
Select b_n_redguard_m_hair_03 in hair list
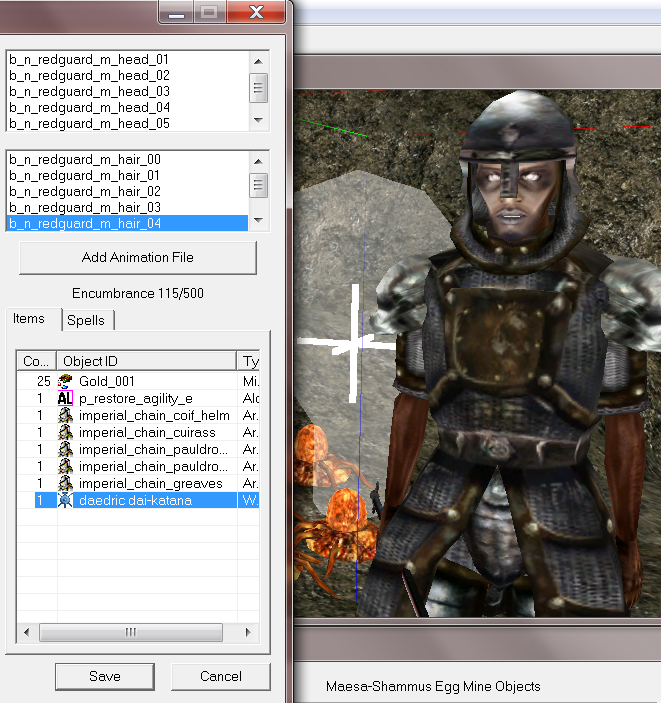point(128,208)
